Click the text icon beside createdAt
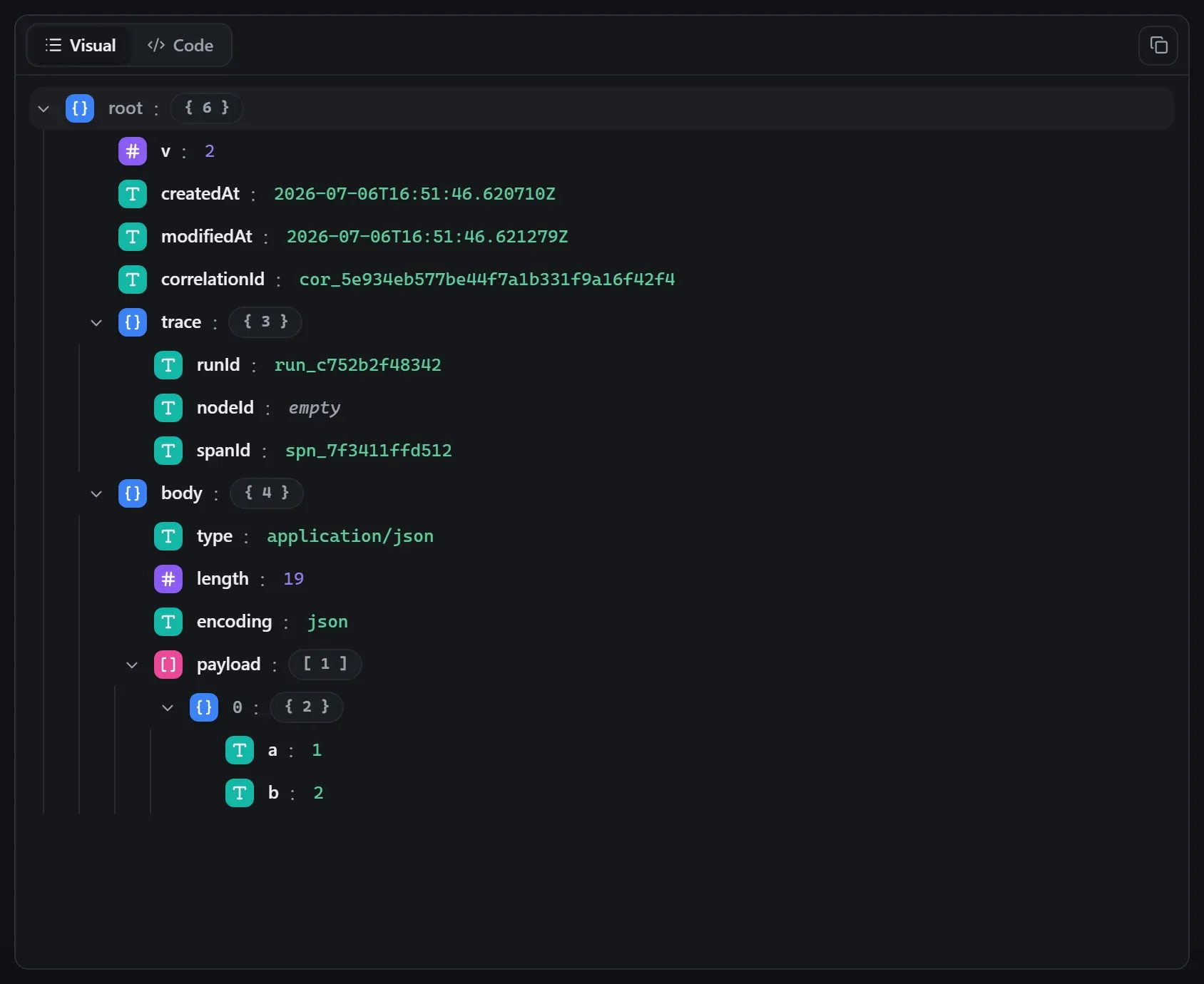Image resolution: width=1204 pixels, height=984 pixels. tap(133, 194)
